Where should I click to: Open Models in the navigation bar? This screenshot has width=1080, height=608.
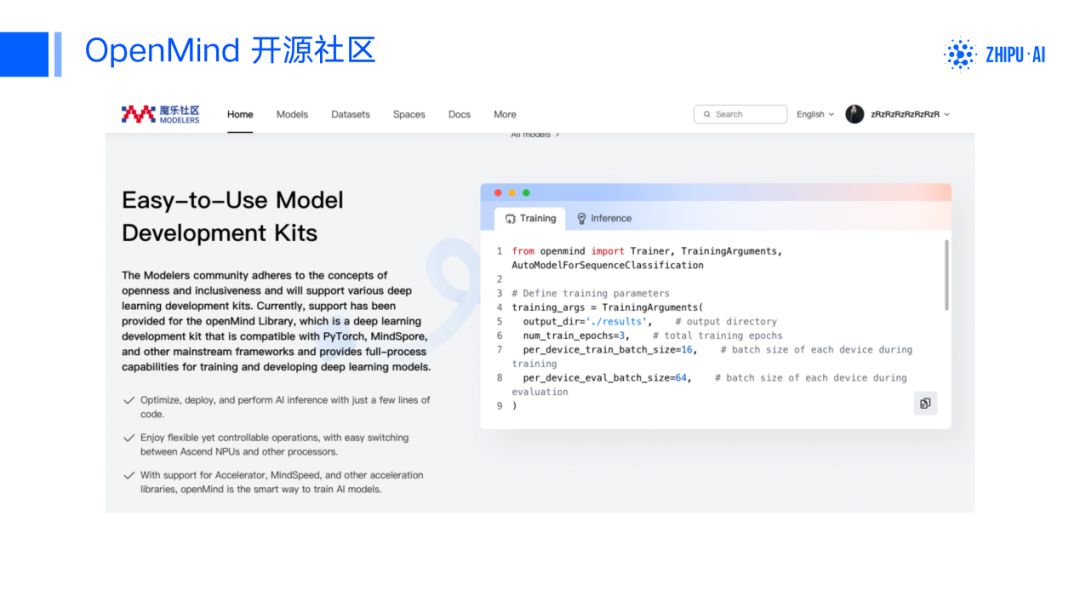292,114
